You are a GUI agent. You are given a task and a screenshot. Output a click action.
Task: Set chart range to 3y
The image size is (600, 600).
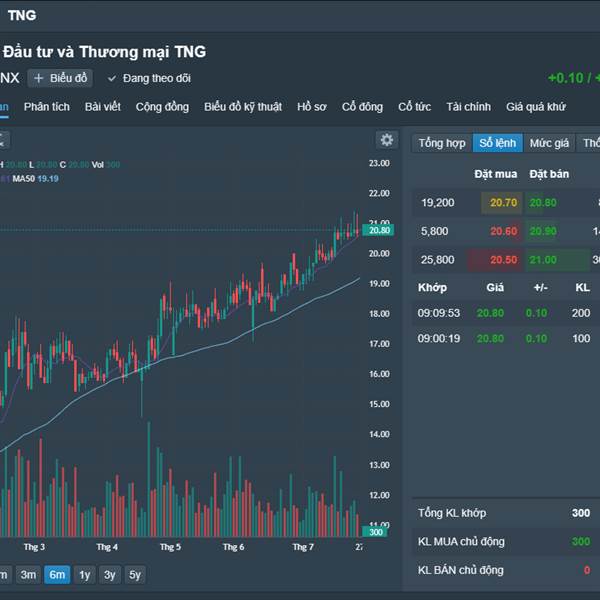(110, 574)
